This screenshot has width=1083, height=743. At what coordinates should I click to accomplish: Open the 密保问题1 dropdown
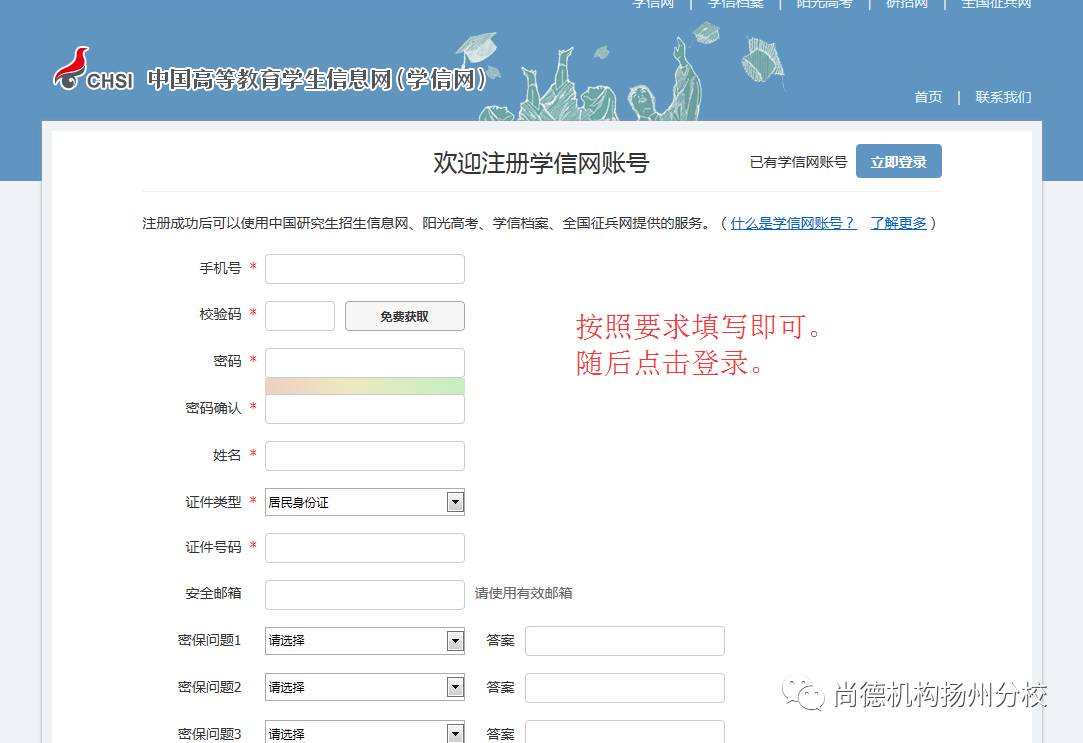click(365, 641)
